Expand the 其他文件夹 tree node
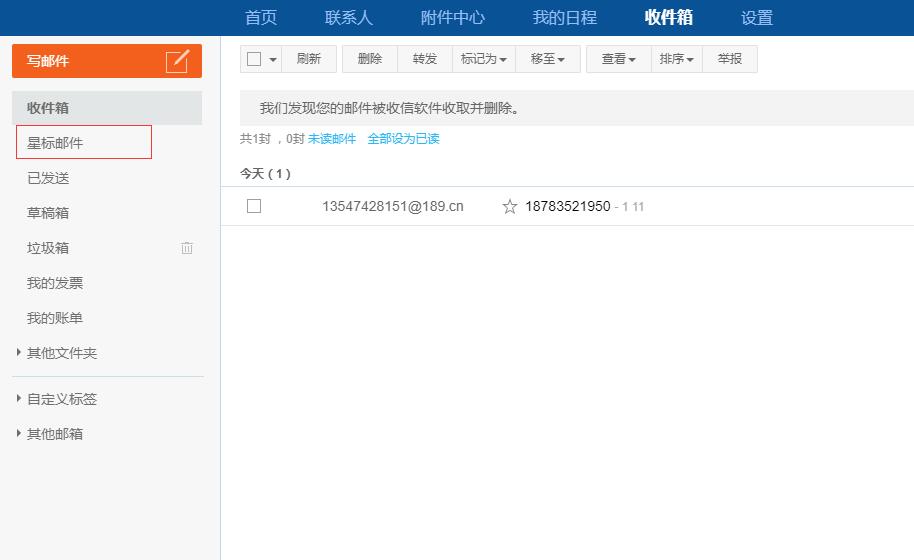The image size is (914, 560). pyautogui.click(x=19, y=353)
